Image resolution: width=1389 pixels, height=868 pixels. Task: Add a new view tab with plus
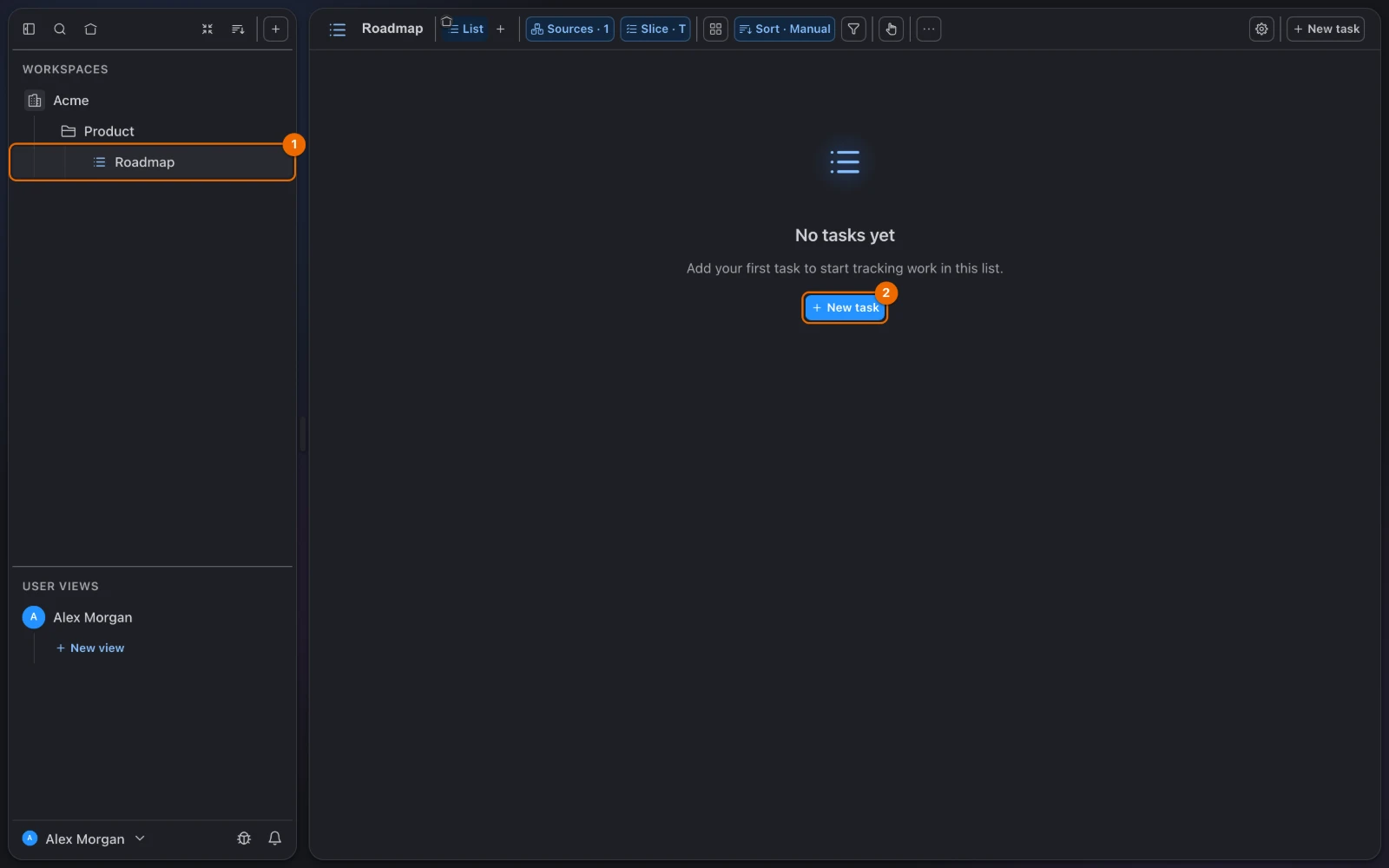pyautogui.click(x=500, y=29)
